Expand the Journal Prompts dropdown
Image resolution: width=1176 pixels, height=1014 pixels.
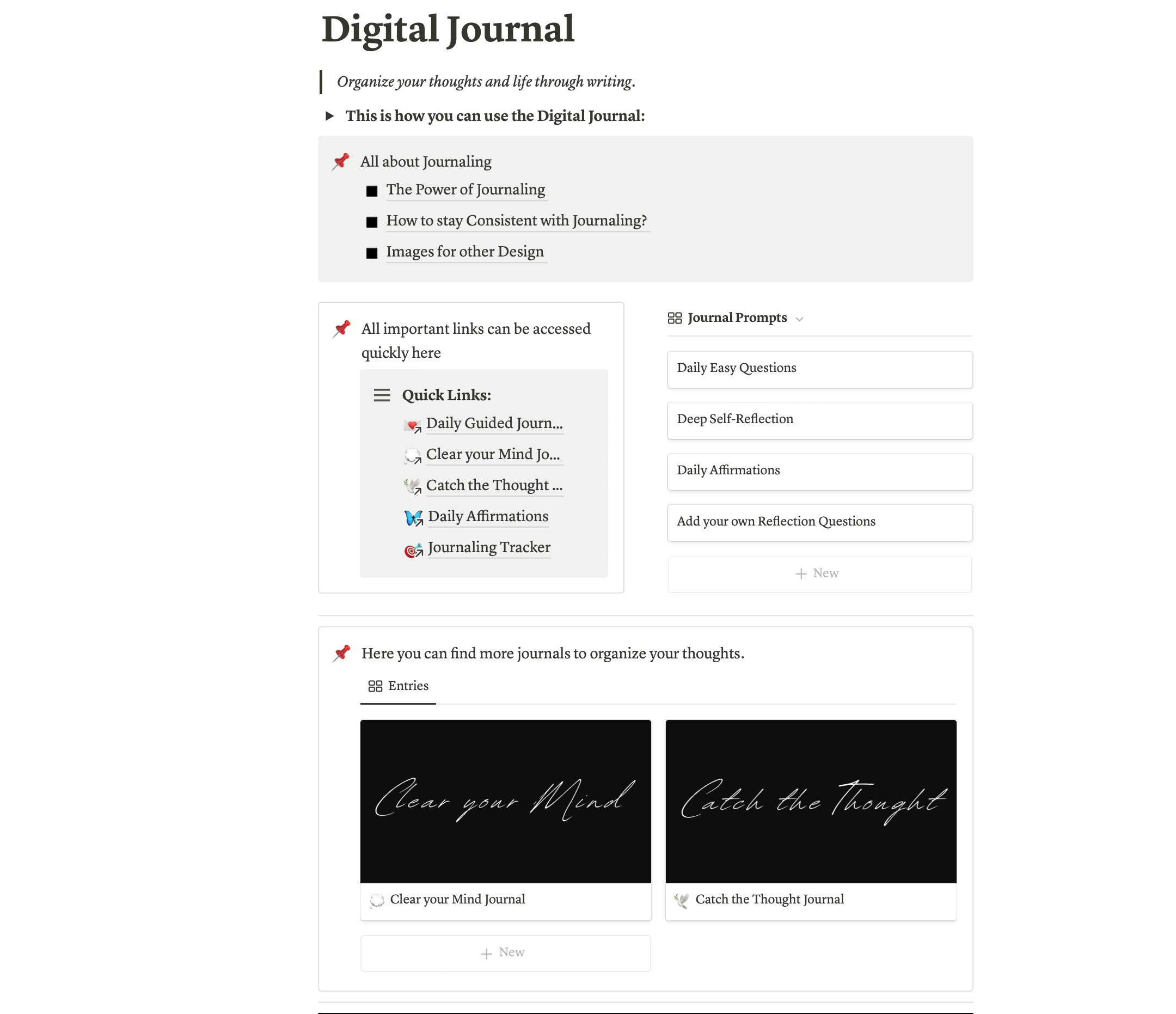(800, 319)
